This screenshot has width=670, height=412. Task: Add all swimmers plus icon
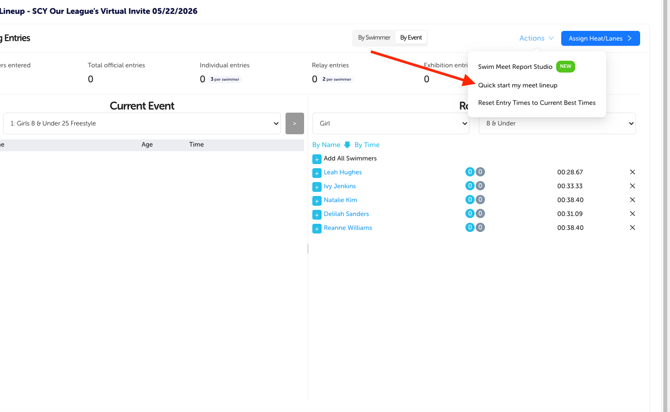[317, 159]
